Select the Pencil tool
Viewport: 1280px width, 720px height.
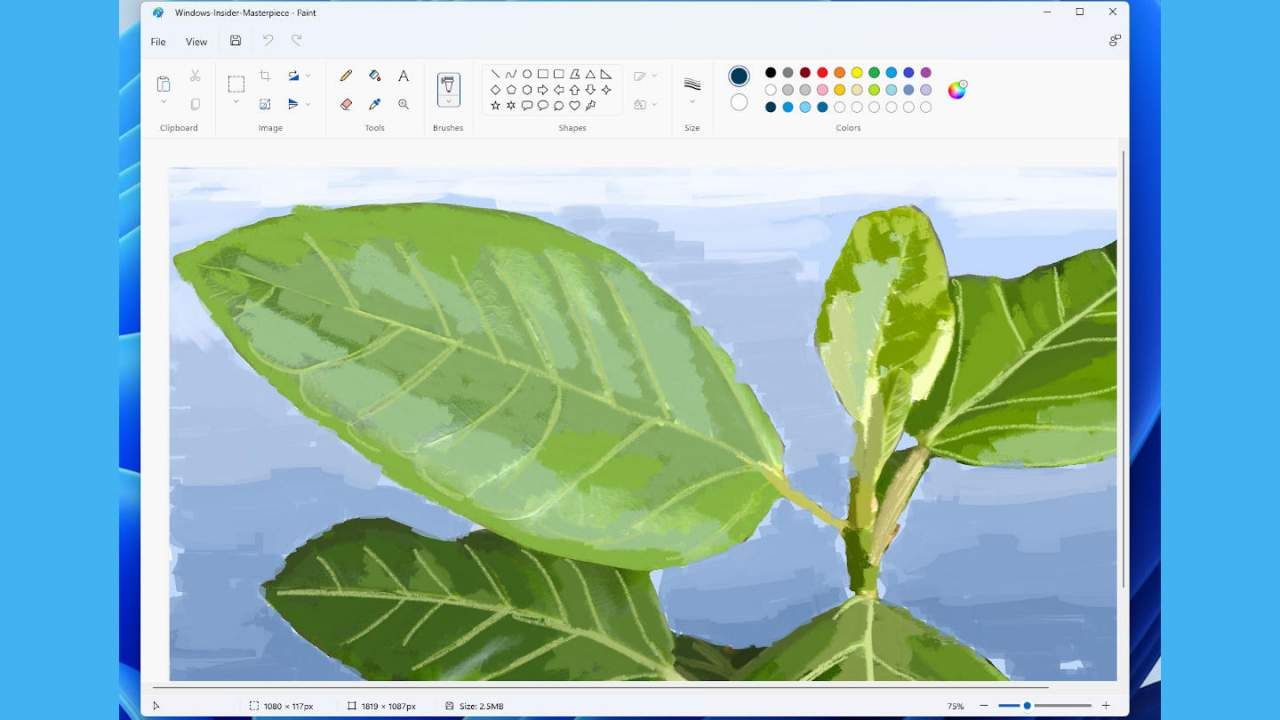pyautogui.click(x=346, y=76)
